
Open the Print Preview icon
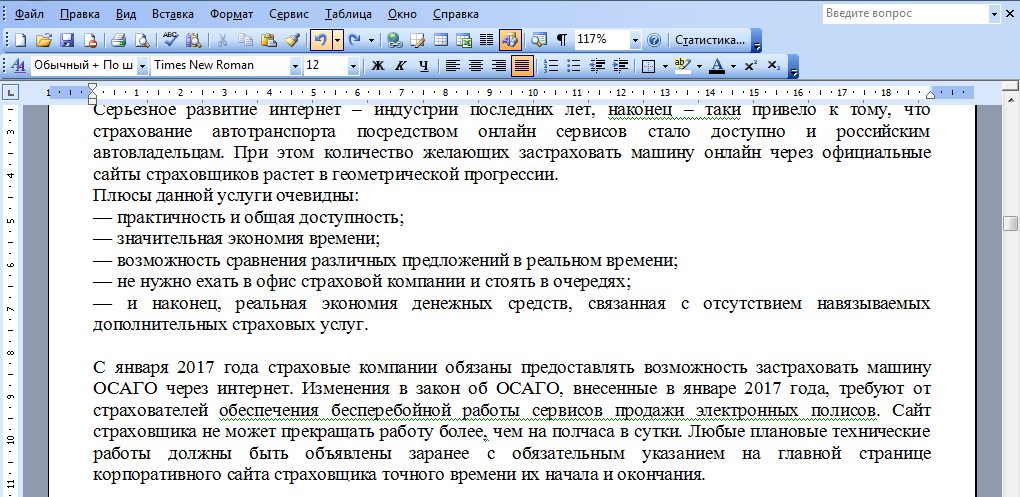[x=142, y=40]
